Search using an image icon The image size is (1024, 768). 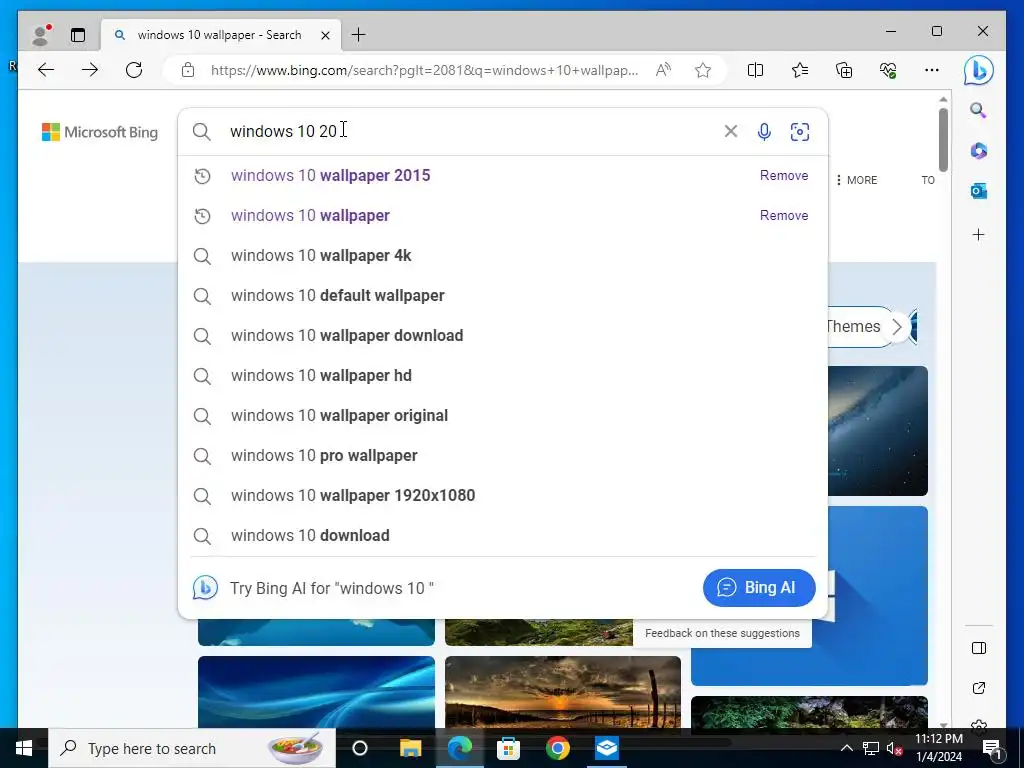point(800,132)
